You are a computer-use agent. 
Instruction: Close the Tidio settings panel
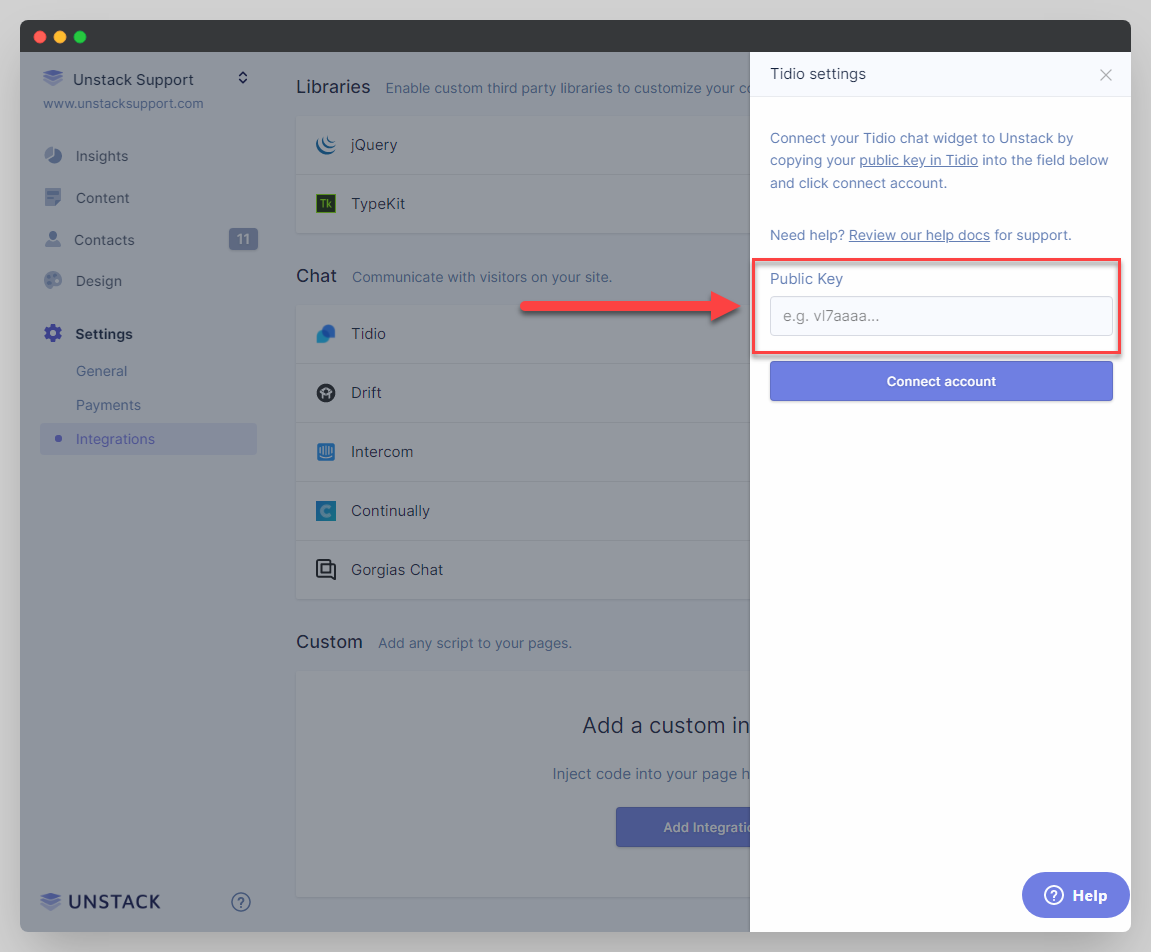(x=1105, y=75)
